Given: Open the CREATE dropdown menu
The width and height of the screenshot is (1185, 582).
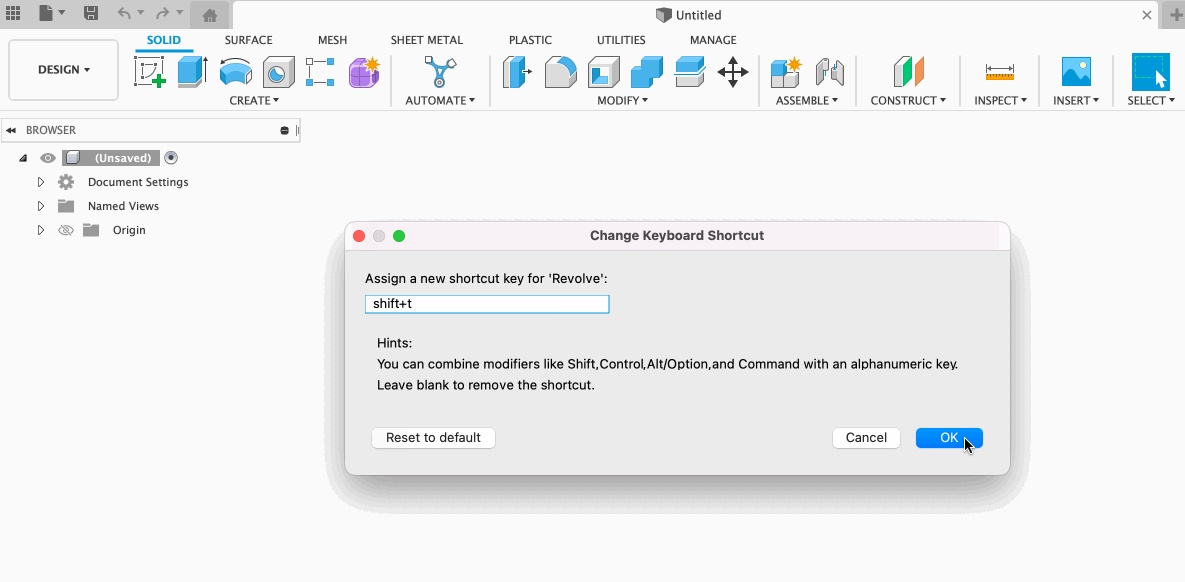Looking at the screenshot, I should 254,100.
